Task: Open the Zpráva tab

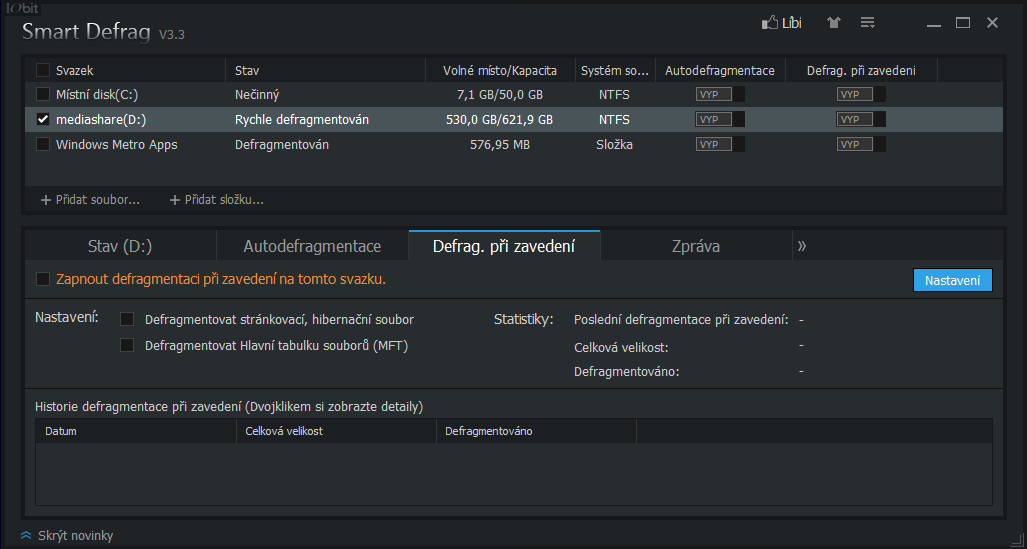Action: 696,246
